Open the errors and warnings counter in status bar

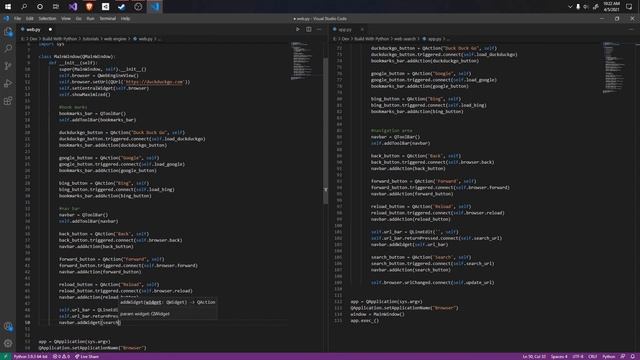[x=61, y=357]
